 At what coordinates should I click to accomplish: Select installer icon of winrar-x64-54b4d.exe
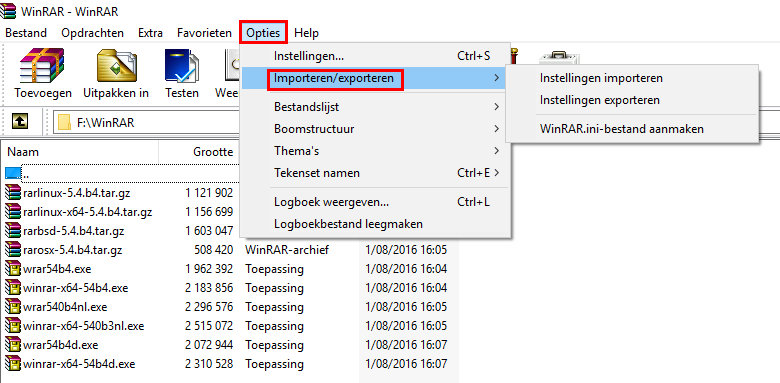[13, 364]
